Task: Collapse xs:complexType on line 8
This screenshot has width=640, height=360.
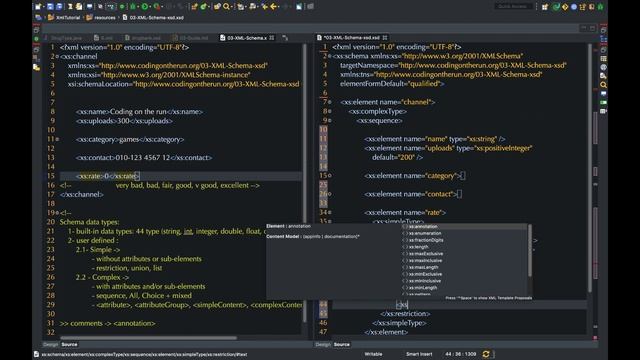Action: (x=330, y=111)
